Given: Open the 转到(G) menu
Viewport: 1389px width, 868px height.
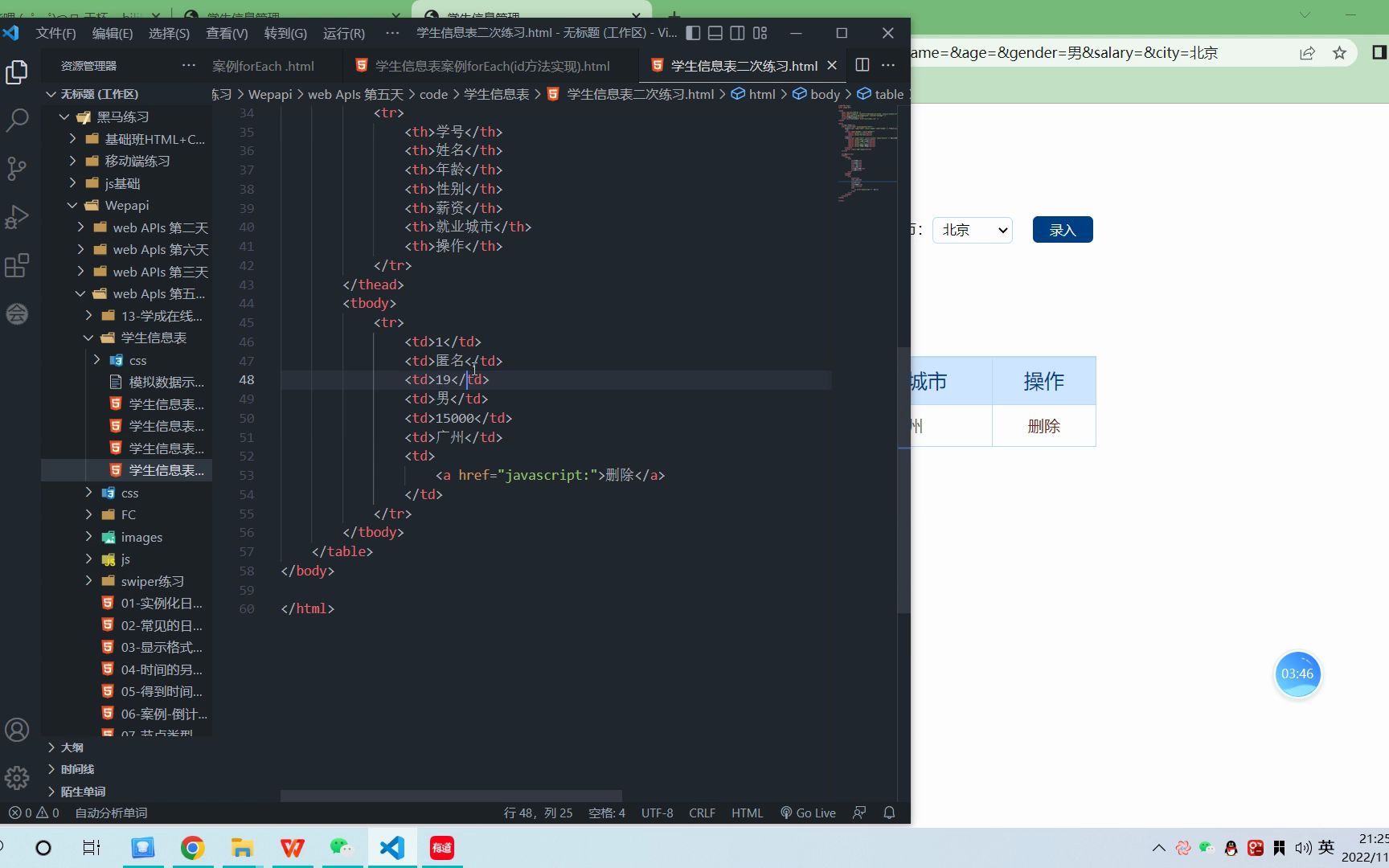Looking at the screenshot, I should 285,33.
